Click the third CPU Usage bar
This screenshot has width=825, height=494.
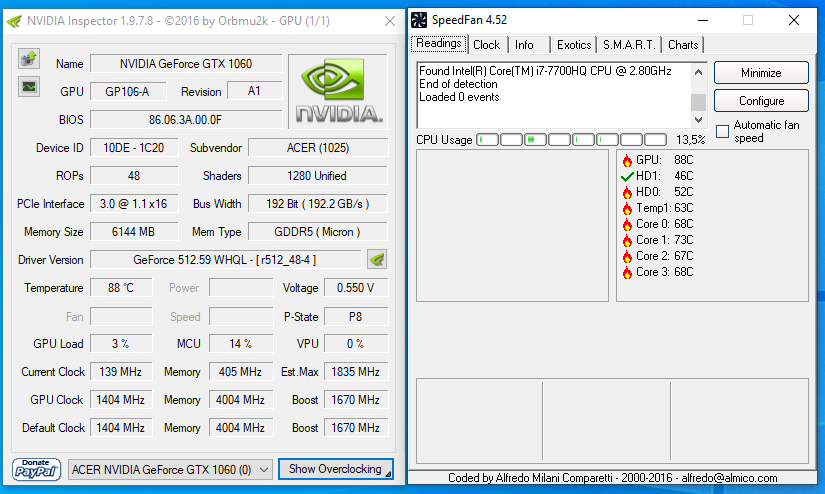(536, 139)
